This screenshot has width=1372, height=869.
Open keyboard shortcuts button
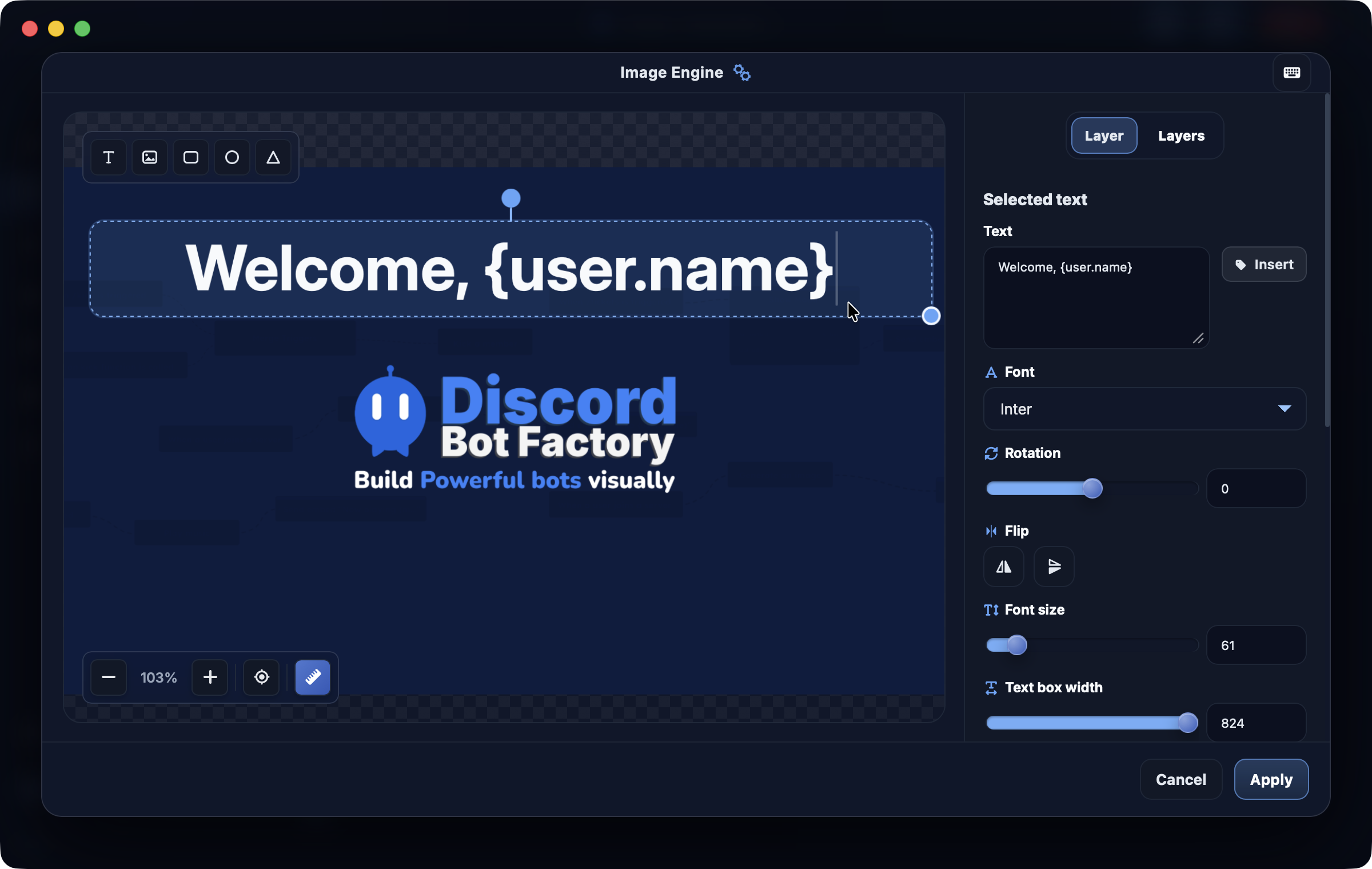1292,73
